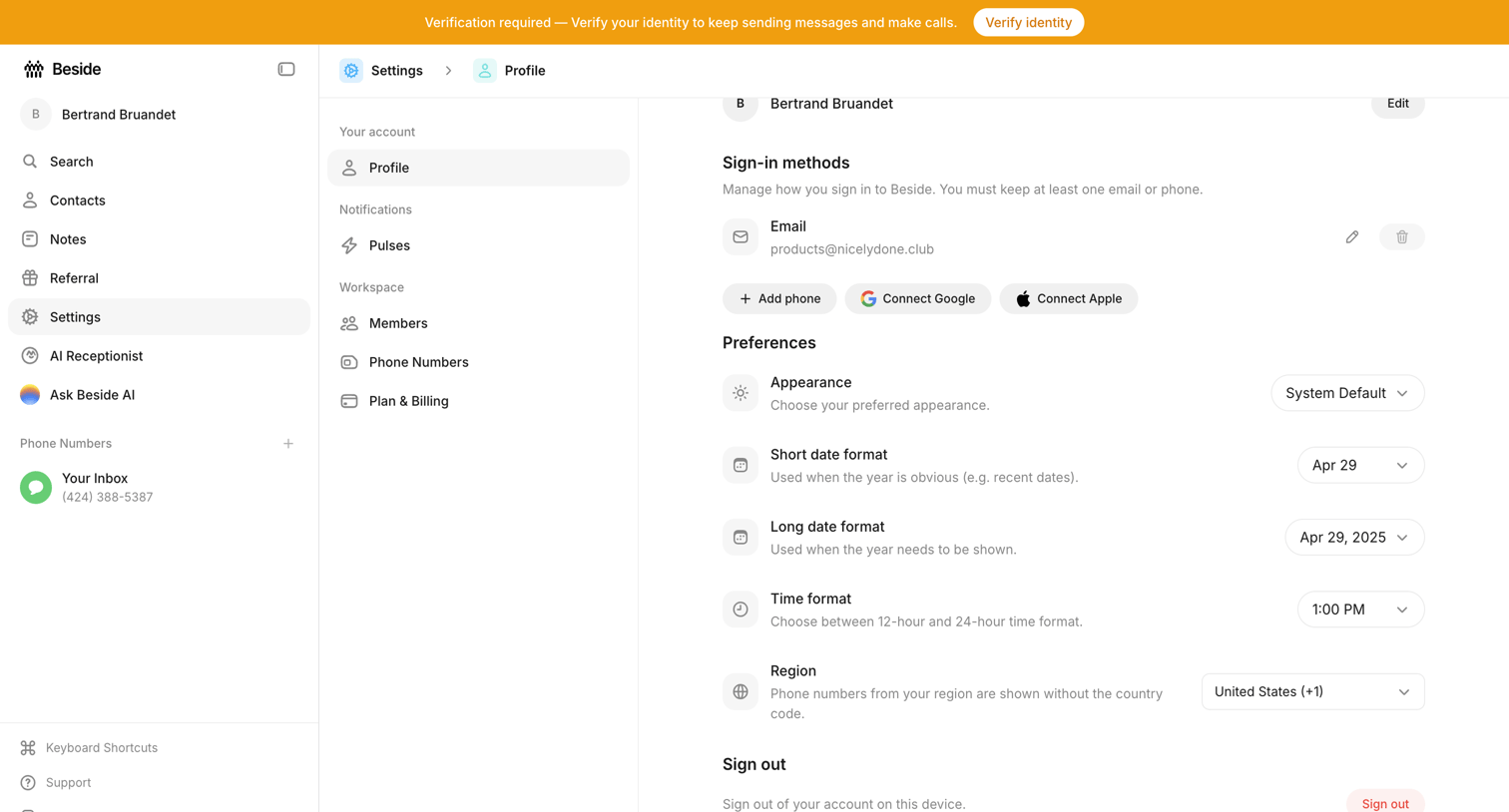
Task: Open Ask Beside AI
Action: point(159,395)
